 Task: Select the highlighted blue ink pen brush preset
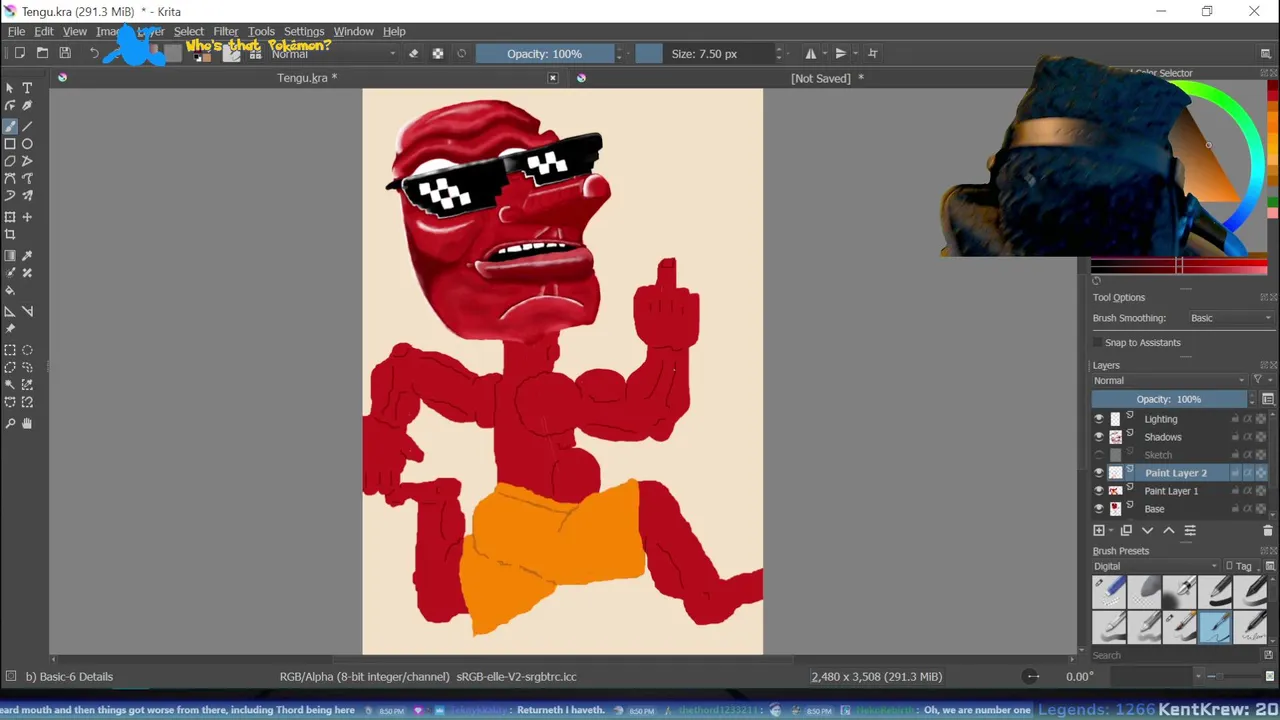click(x=1215, y=627)
